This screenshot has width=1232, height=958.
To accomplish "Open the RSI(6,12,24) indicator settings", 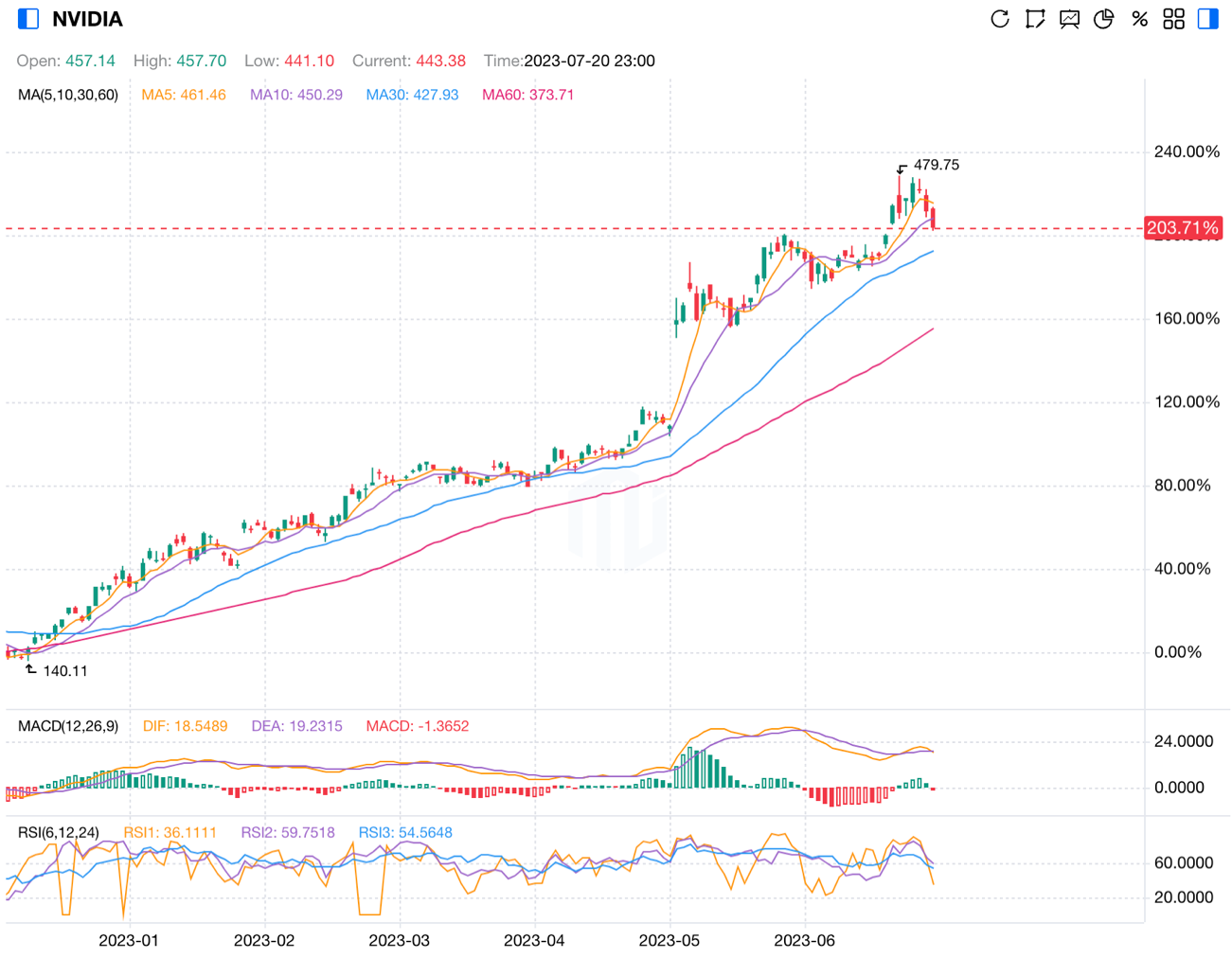I will 59,832.
